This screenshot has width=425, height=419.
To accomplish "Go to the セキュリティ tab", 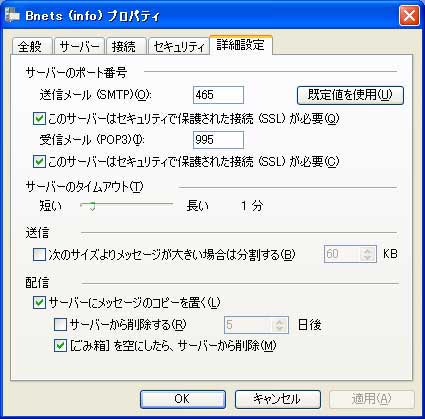I will pyautogui.click(x=178, y=46).
